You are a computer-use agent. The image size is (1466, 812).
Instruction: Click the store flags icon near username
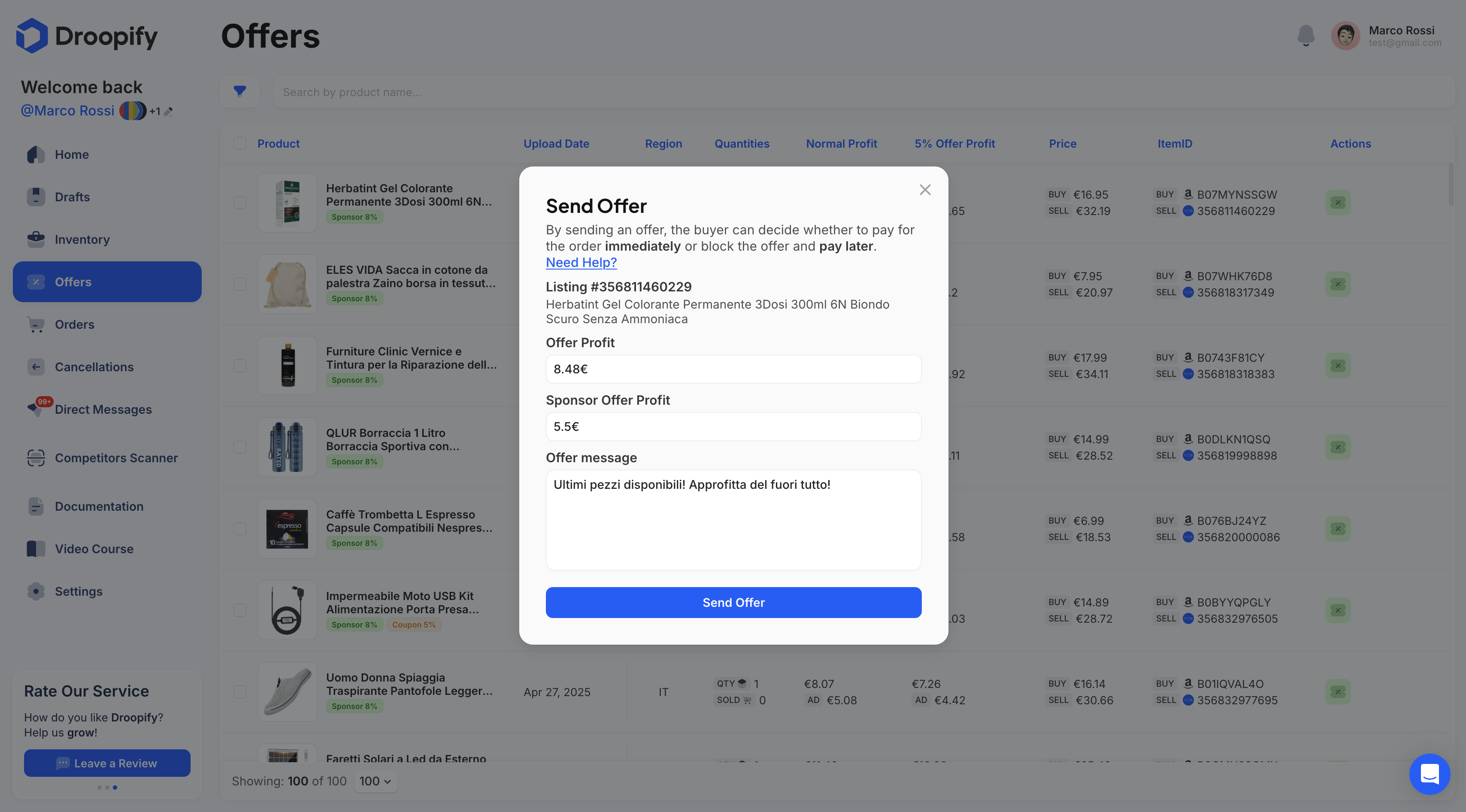pyautogui.click(x=133, y=110)
